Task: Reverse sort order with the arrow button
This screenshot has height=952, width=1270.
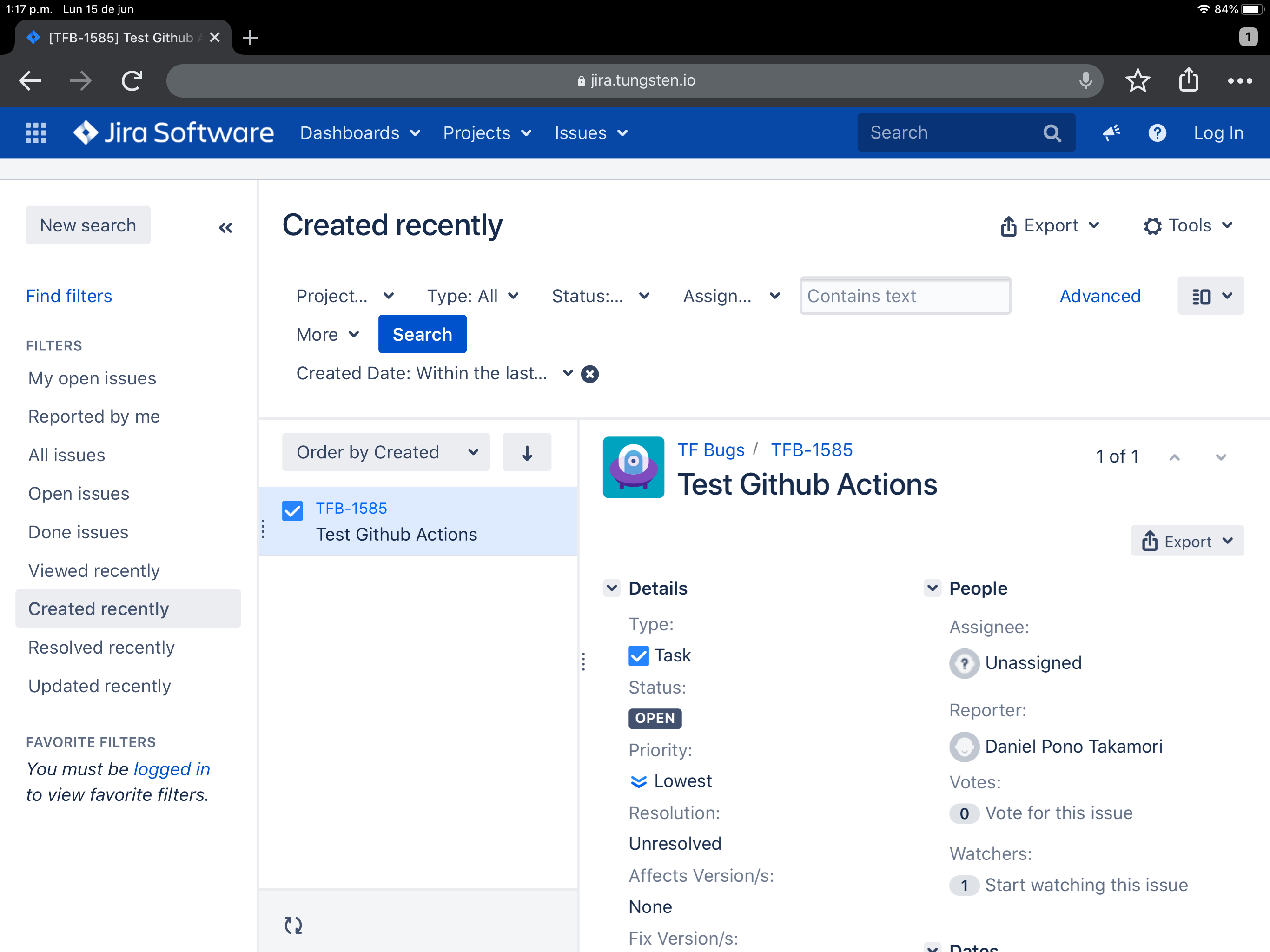Action: pos(527,452)
